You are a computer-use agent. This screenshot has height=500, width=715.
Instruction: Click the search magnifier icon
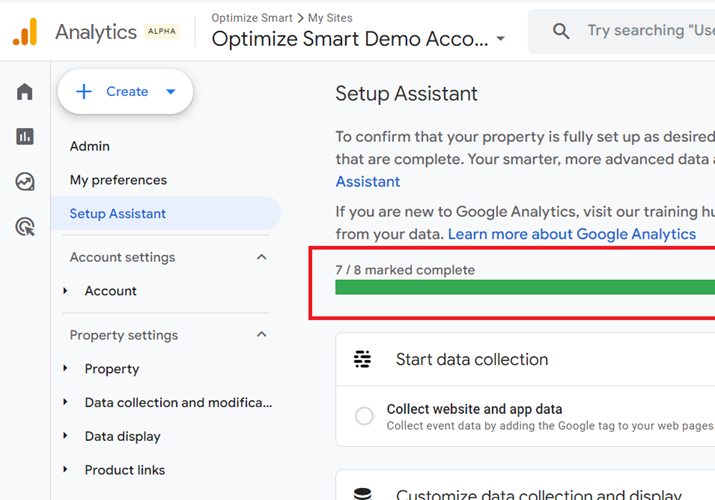pos(561,31)
